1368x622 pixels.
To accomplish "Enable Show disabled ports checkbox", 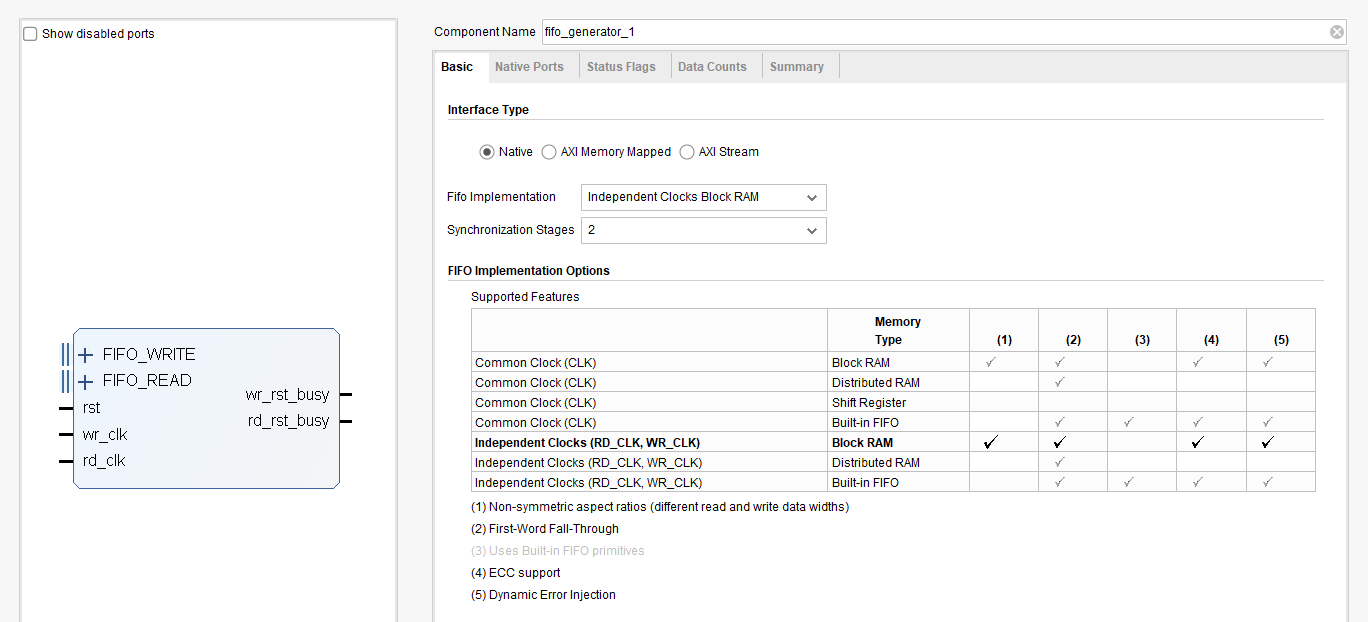I will (31, 34).
